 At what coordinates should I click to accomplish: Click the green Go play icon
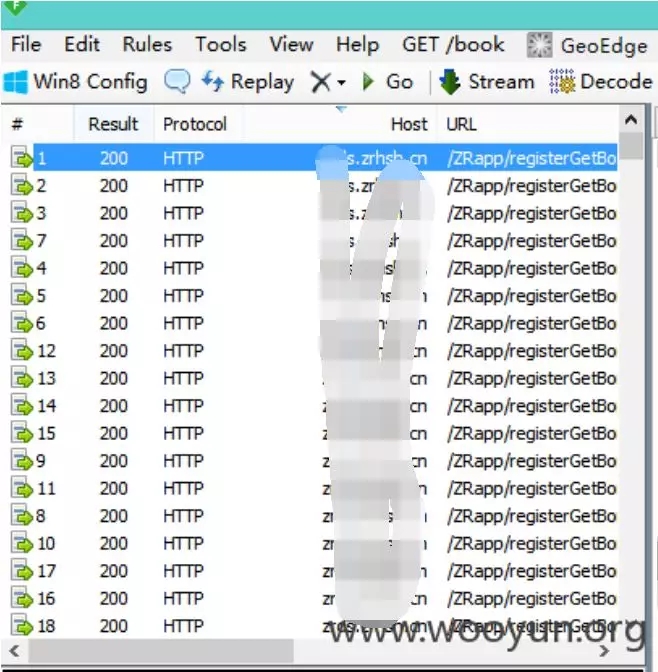pyautogui.click(x=368, y=81)
